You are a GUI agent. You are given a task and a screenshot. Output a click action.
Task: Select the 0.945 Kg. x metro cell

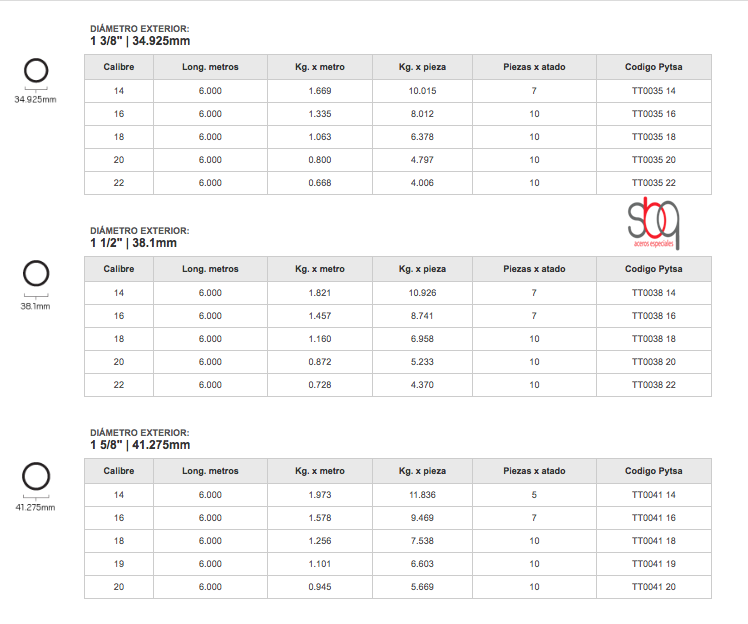[x=320, y=587]
